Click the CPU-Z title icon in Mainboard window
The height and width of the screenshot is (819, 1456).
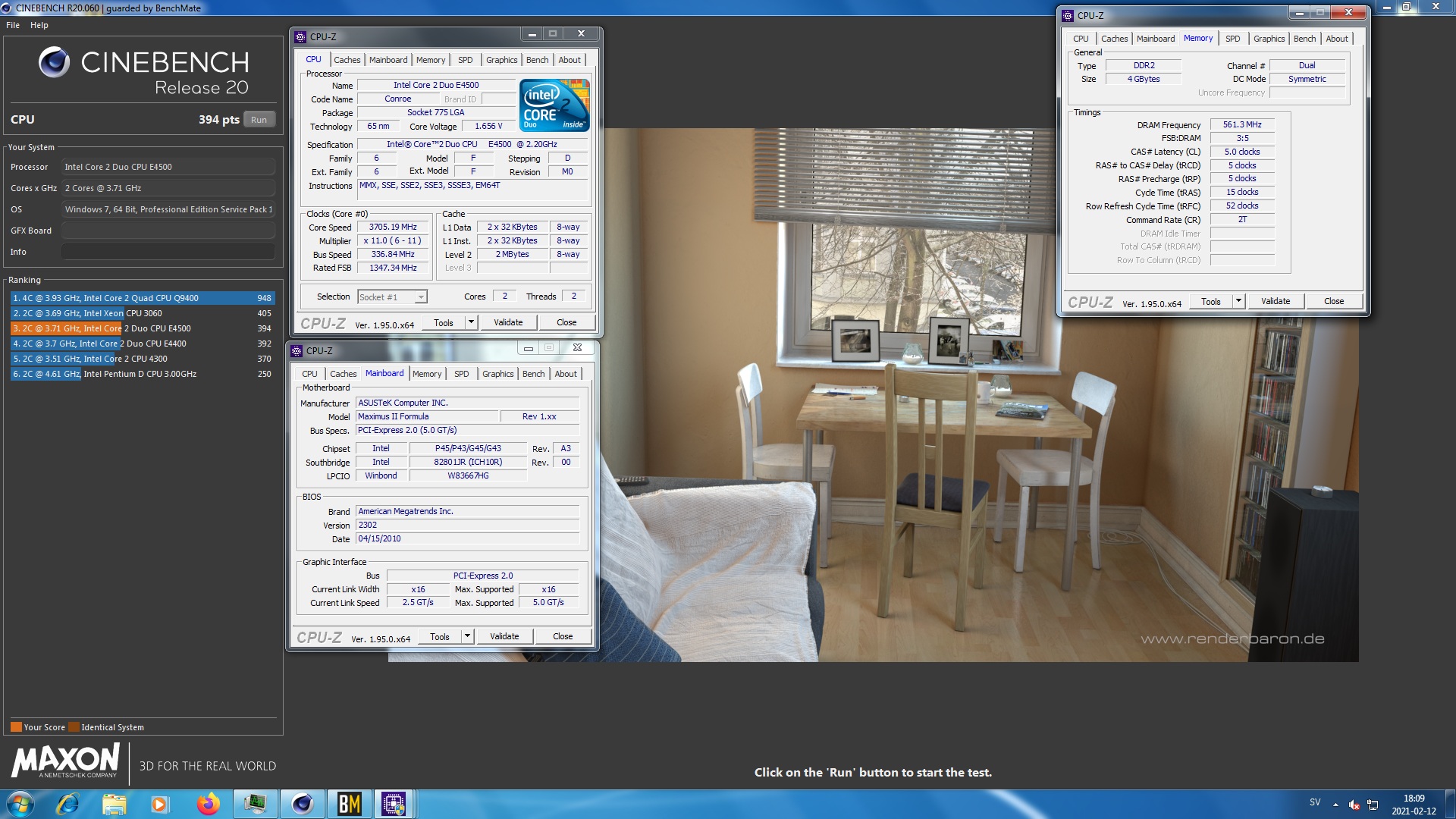tap(297, 350)
